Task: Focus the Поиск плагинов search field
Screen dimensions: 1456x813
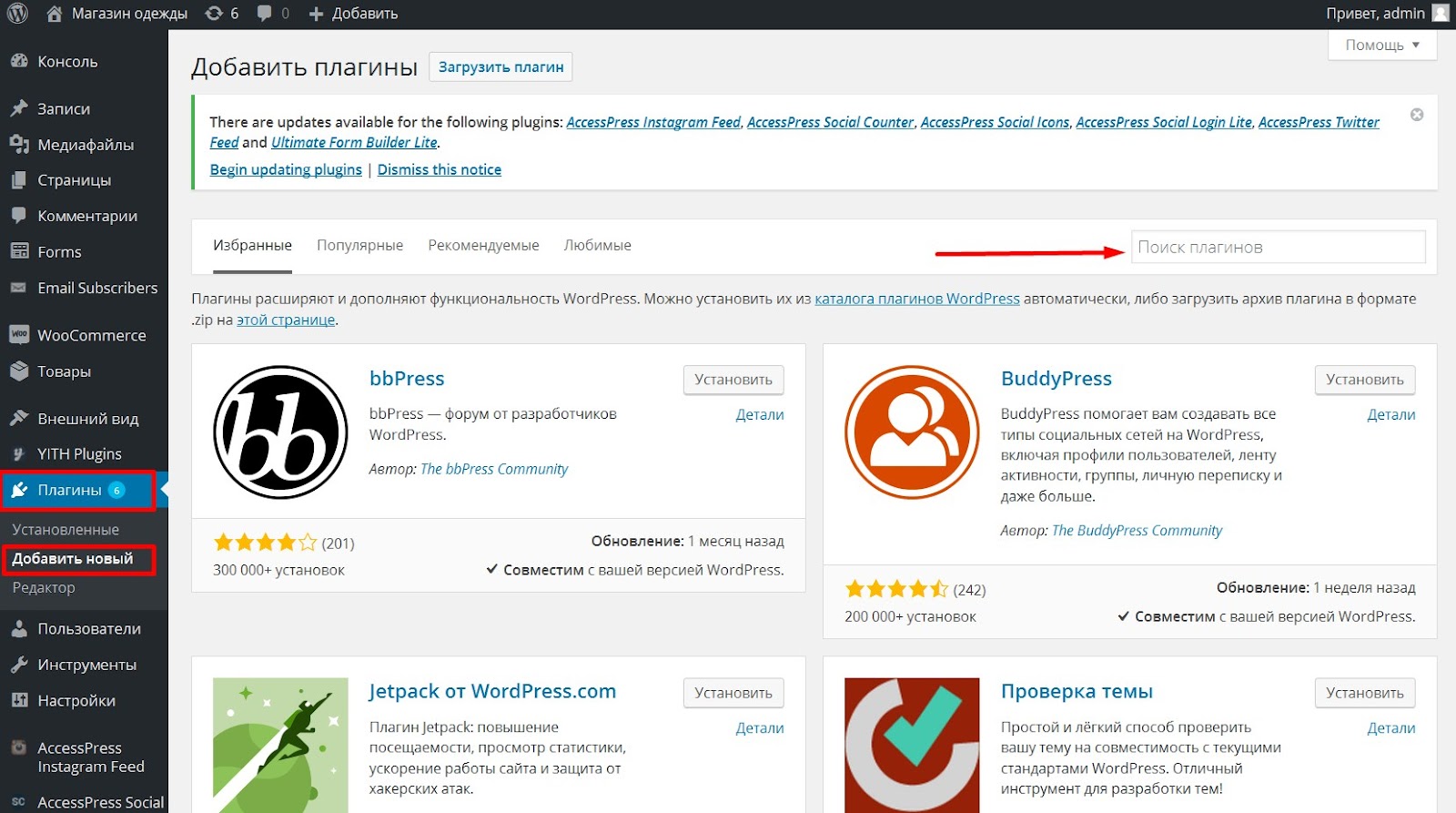Action: [x=1278, y=247]
